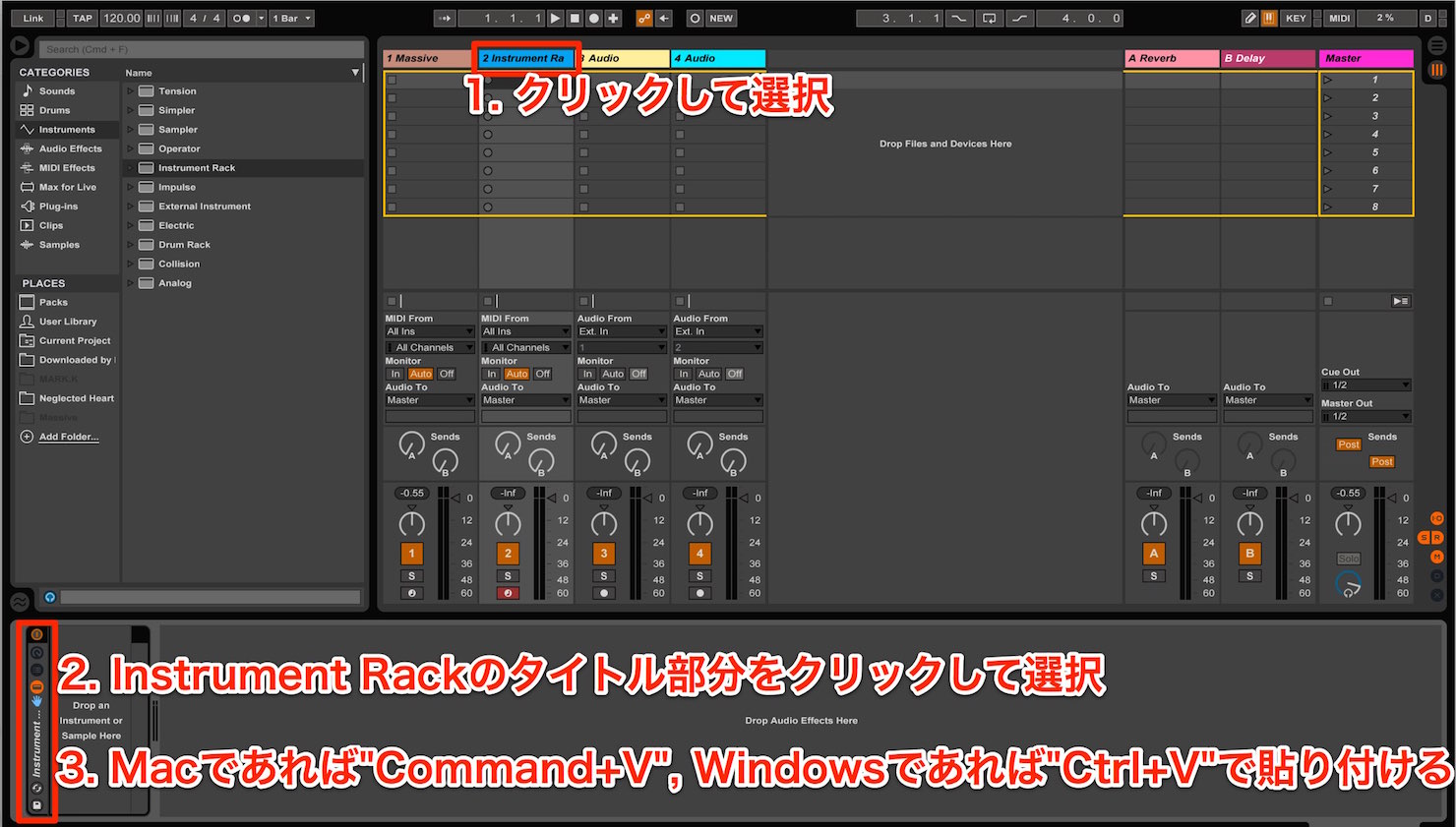Click the Re-Enable Automation arrow button
The height and width of the screenshot is (827, 1456).
[x=664, y=18]
